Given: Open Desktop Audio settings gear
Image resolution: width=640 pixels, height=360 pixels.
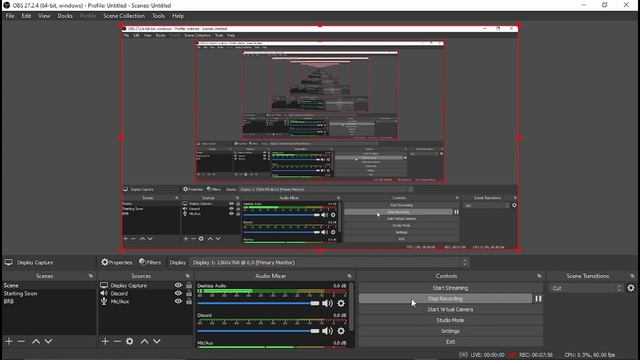Looking at the screenshot, I should (x=341, y=303).
